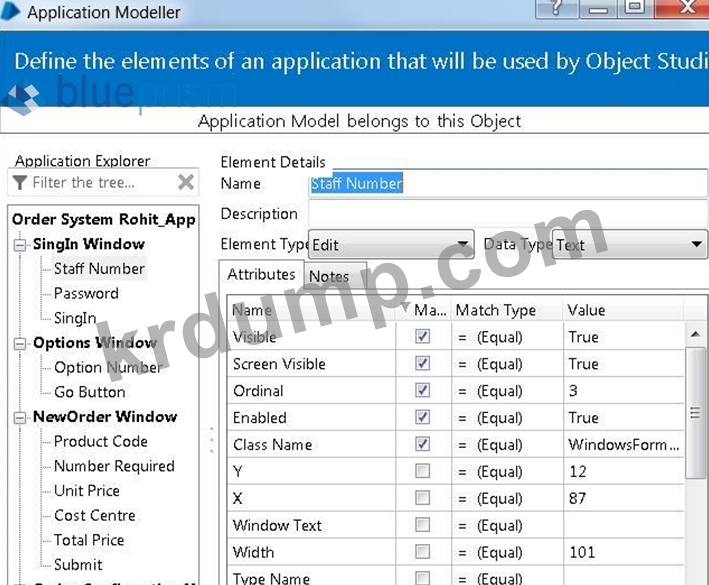Enable the Window Text match checkbox
This screenshot has height=585, width=709.
point(422,525)
